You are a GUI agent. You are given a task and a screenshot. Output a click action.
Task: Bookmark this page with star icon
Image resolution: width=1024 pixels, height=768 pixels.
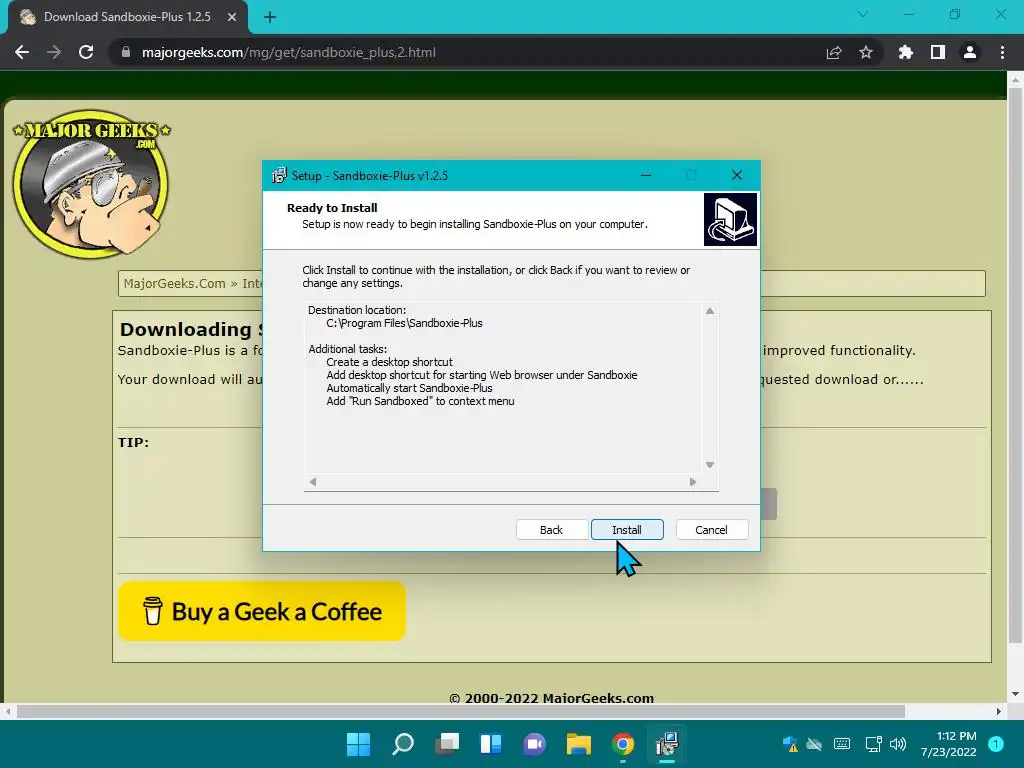(x=866, y=52)
